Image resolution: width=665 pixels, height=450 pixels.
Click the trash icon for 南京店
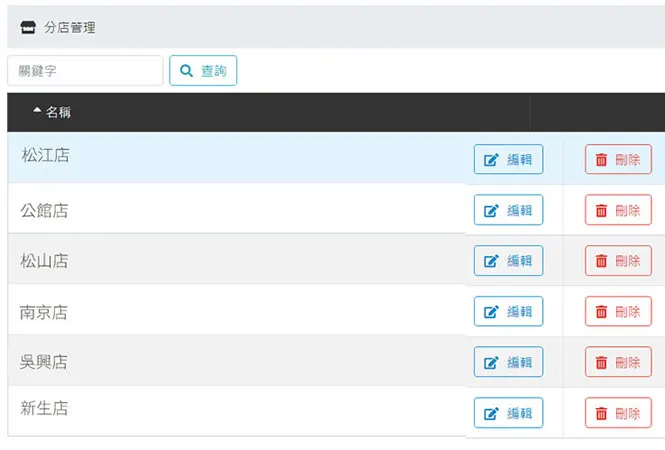[601, 312]
